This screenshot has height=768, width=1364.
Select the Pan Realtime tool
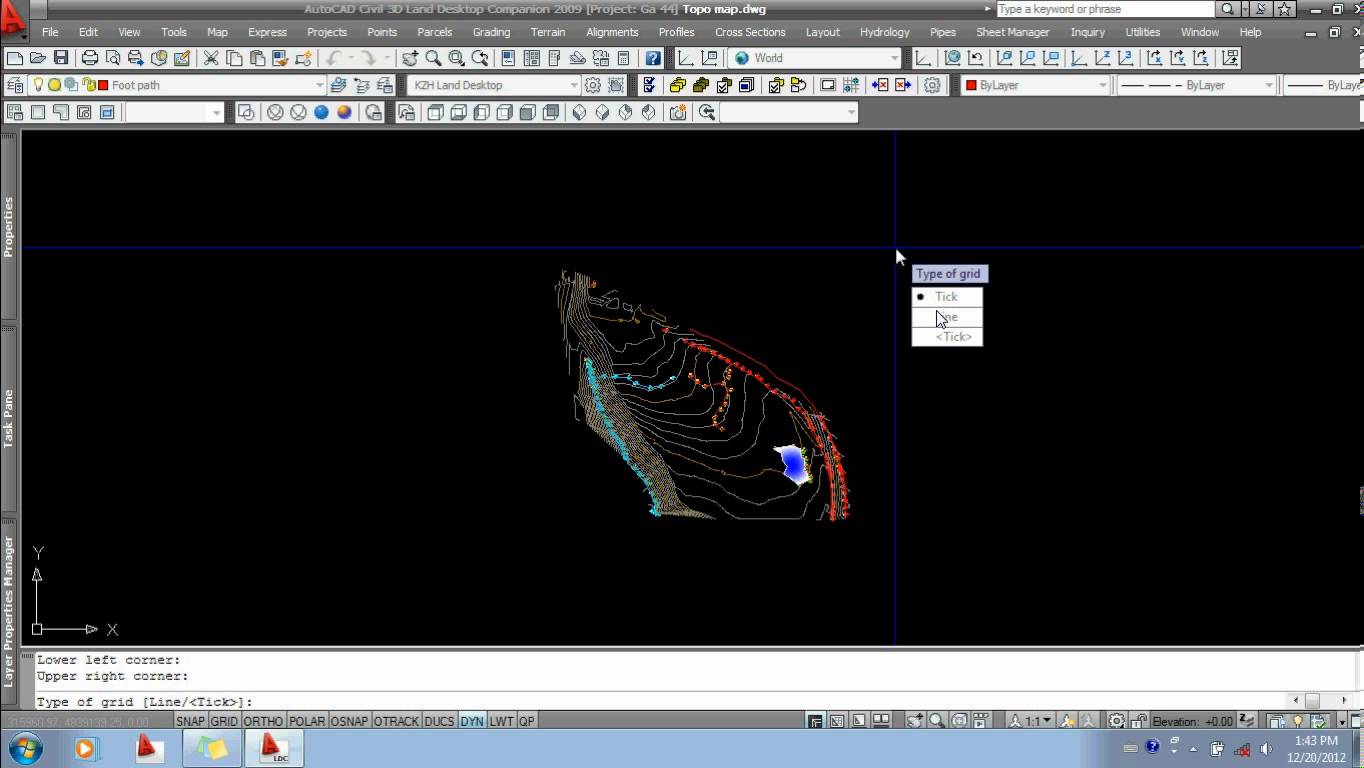pyautogui.click(x=409, y=57)
